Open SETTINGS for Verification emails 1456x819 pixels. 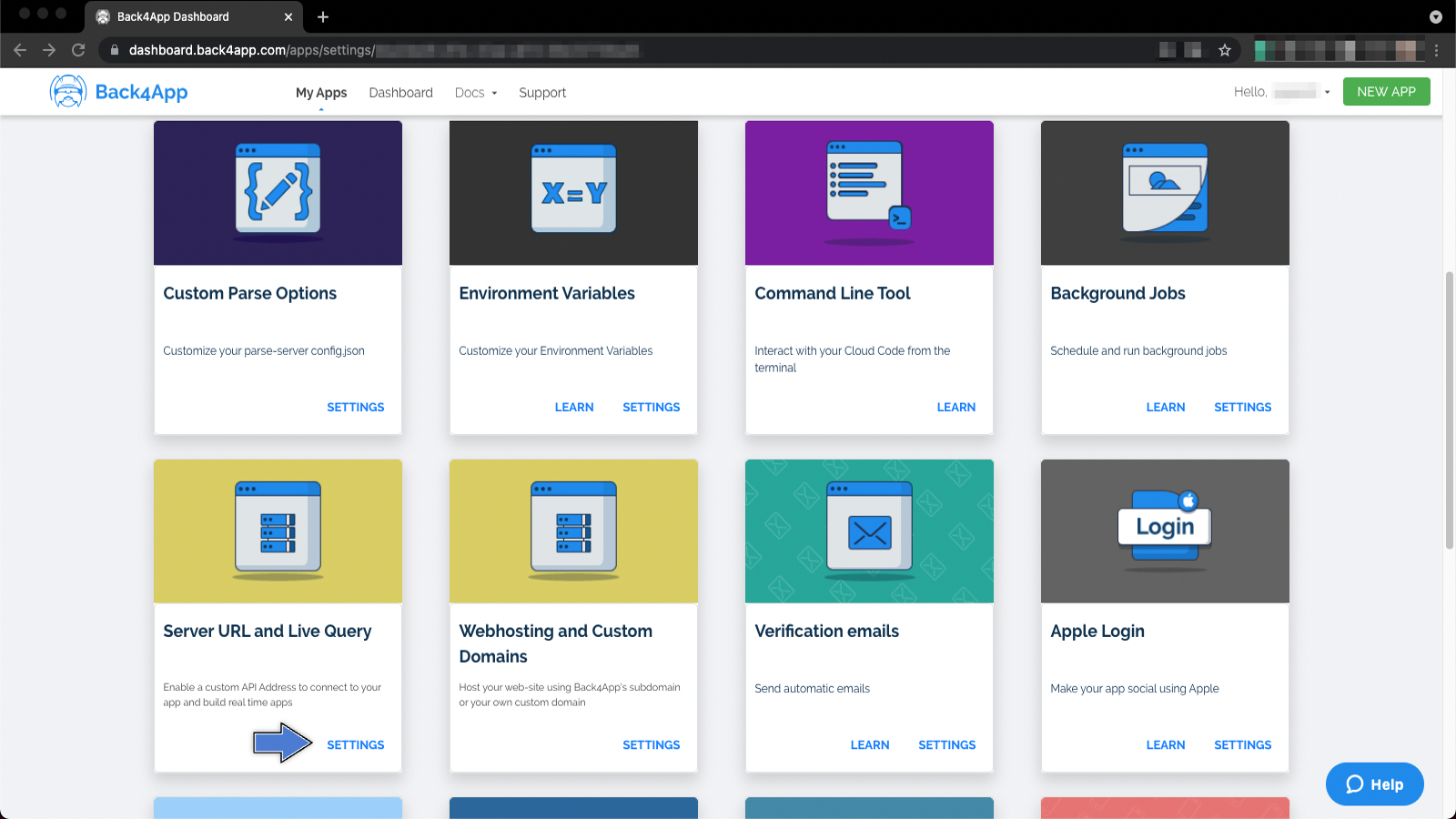[947, 744]
